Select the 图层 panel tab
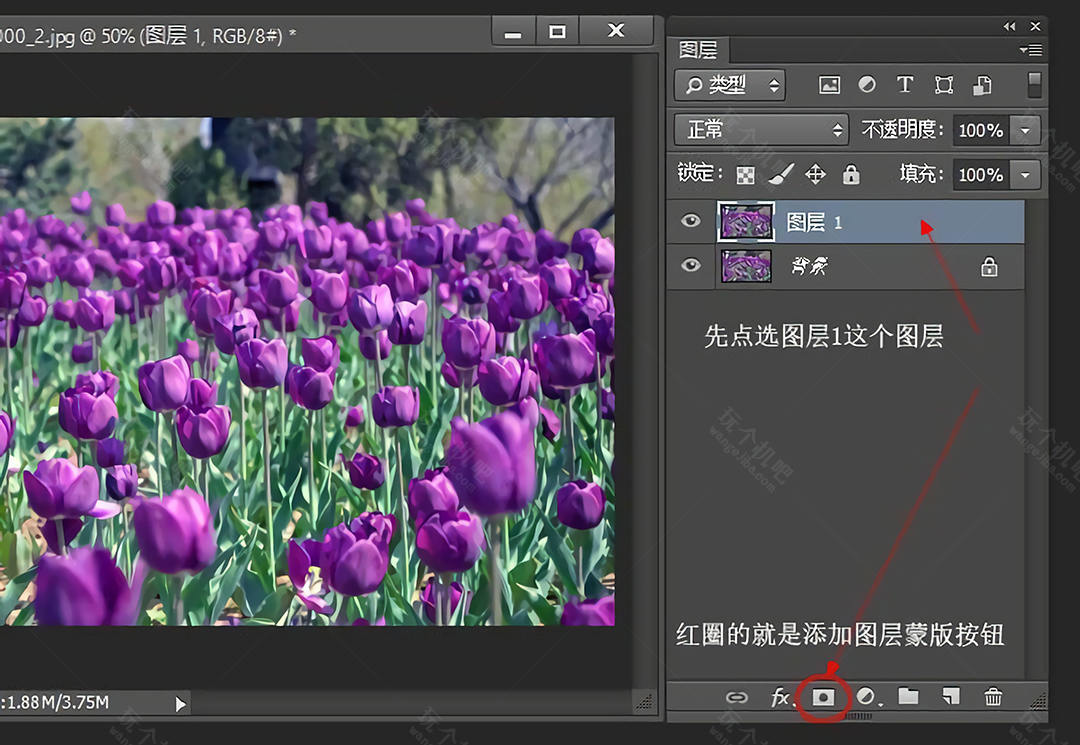The image size is (1080, 745). [697, 50]
